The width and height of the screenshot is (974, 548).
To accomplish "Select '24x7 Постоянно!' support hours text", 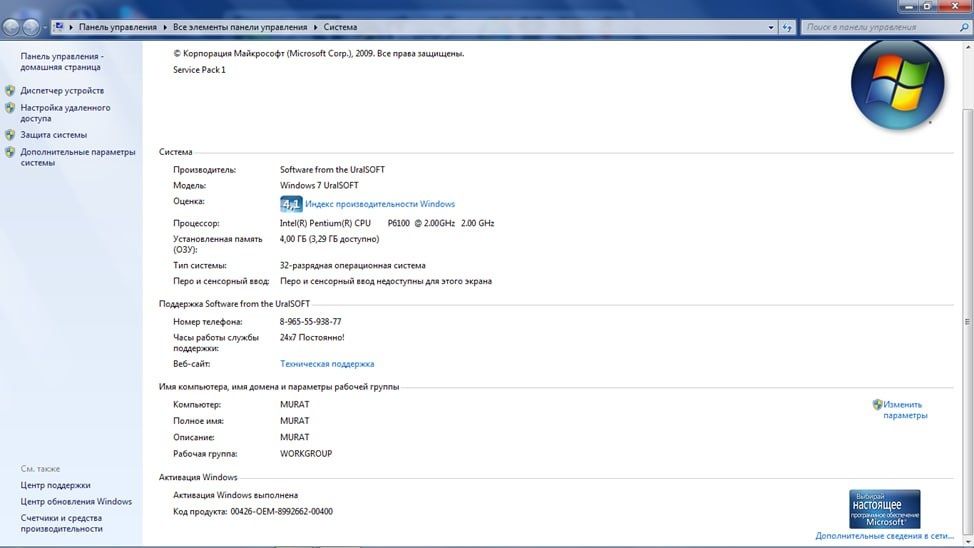I will click(312, 337).
